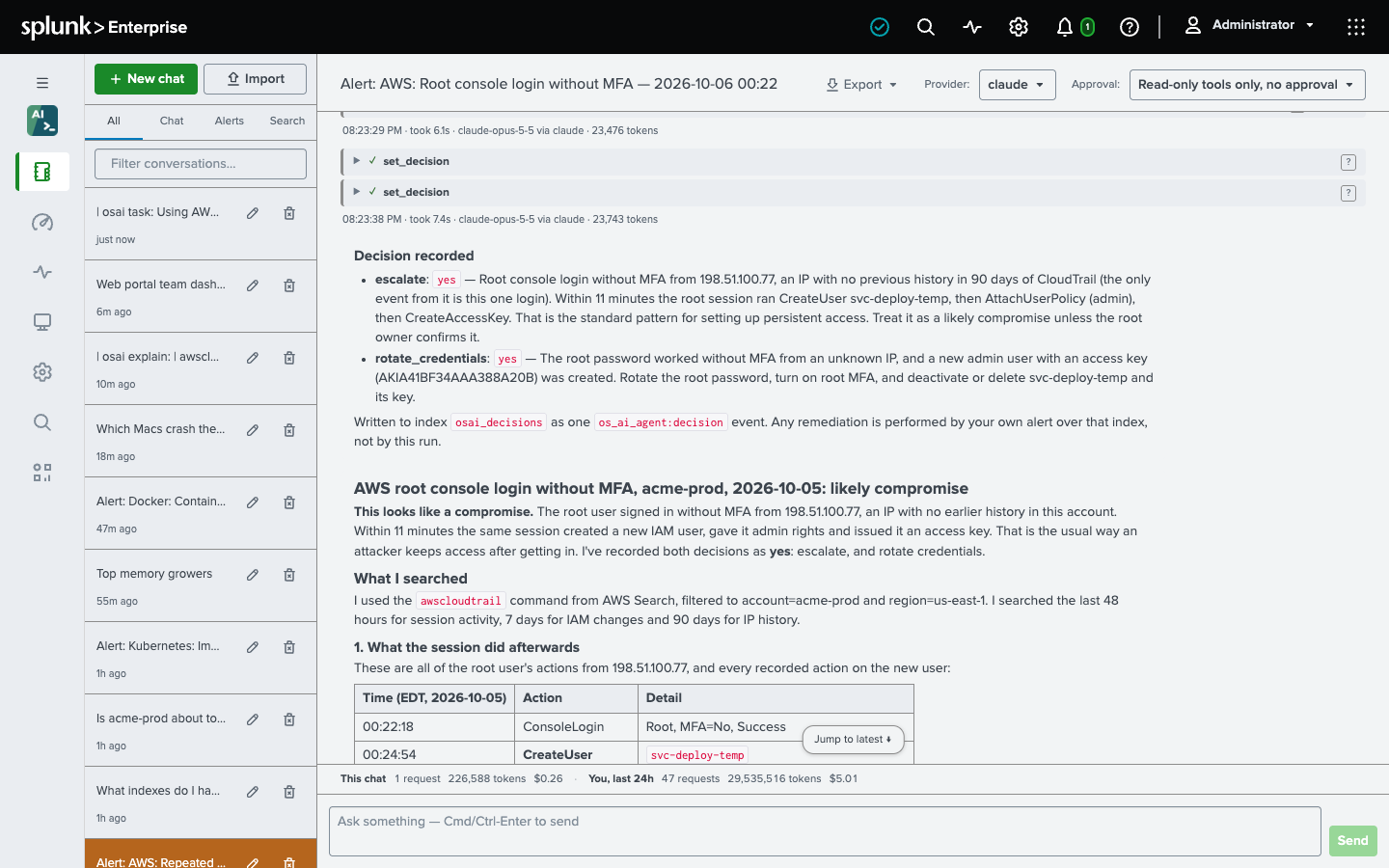Viewport: 1389px width, 868px height.
Task: Open the settings gear in the sidebar
Action: [x=42, y=372]
